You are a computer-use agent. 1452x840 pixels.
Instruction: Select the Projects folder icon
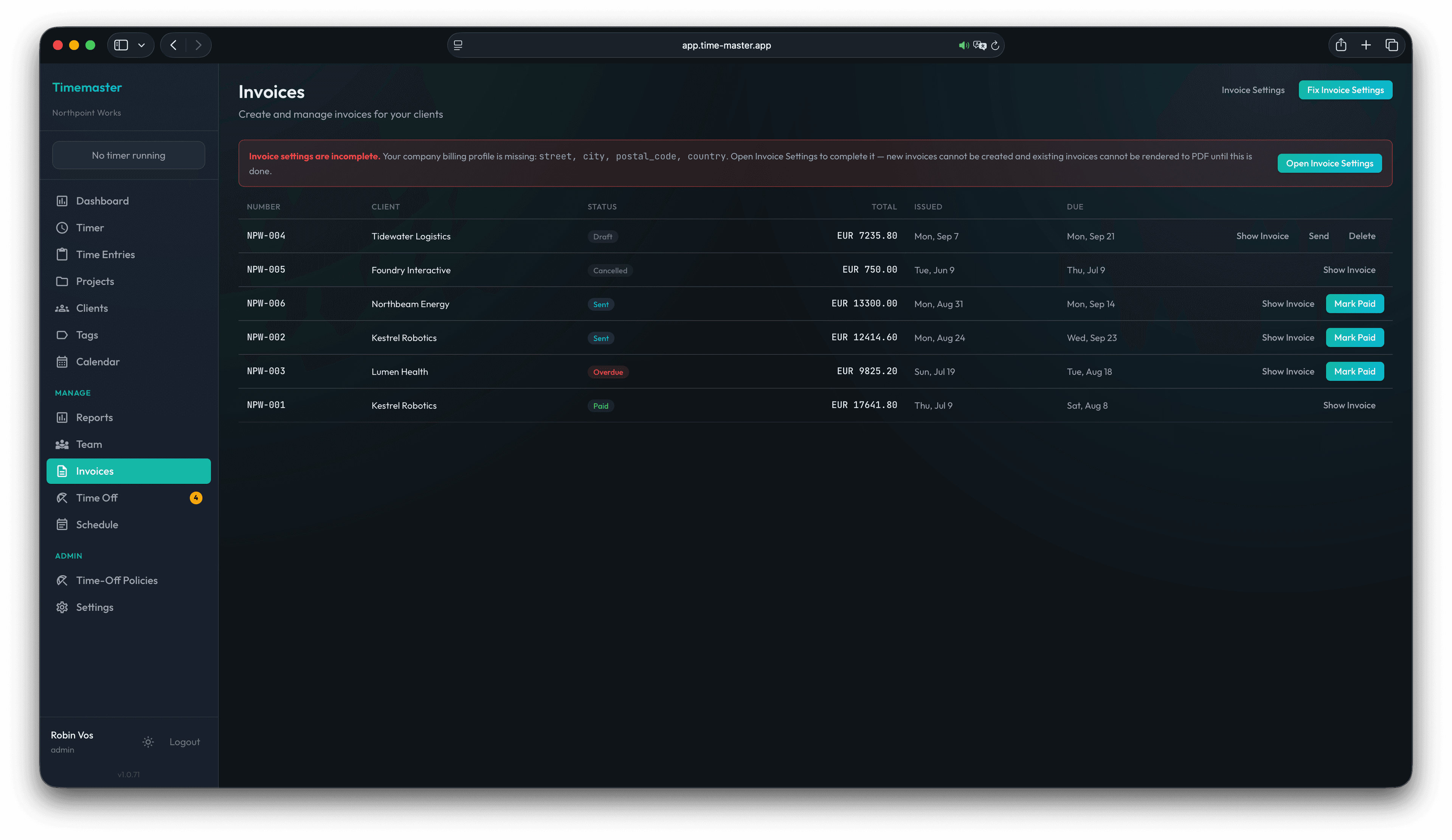(62, 281)
